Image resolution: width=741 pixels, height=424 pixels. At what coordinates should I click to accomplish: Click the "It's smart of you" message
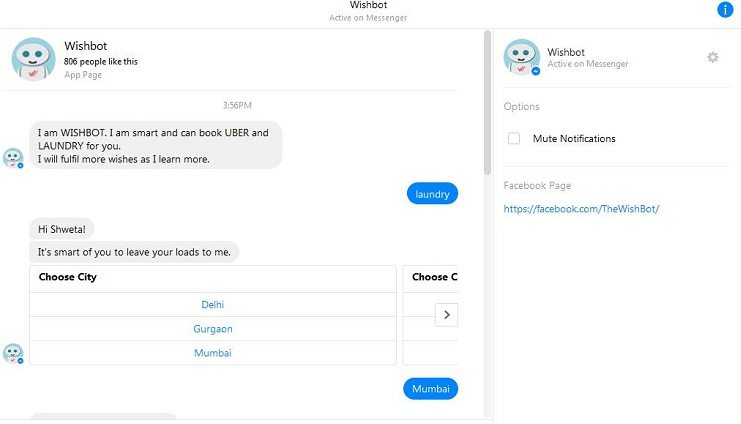click(x=134, y=252)
